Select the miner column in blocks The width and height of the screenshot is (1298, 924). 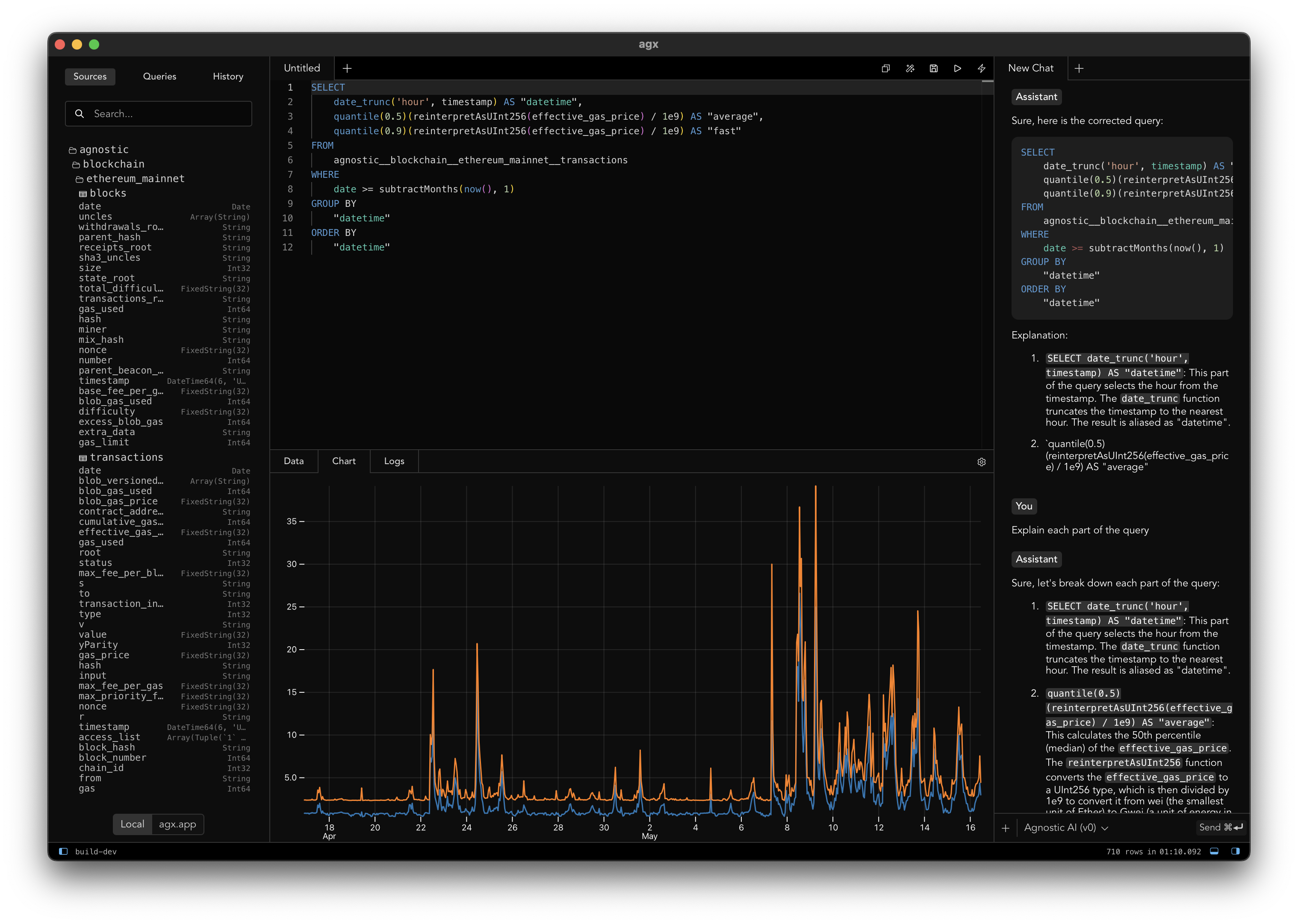(164, 330)
